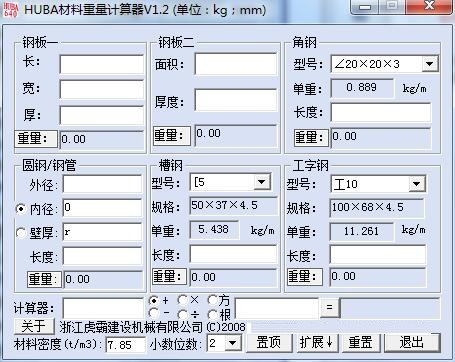Select the 根 square root radio option

pos(213,314)
